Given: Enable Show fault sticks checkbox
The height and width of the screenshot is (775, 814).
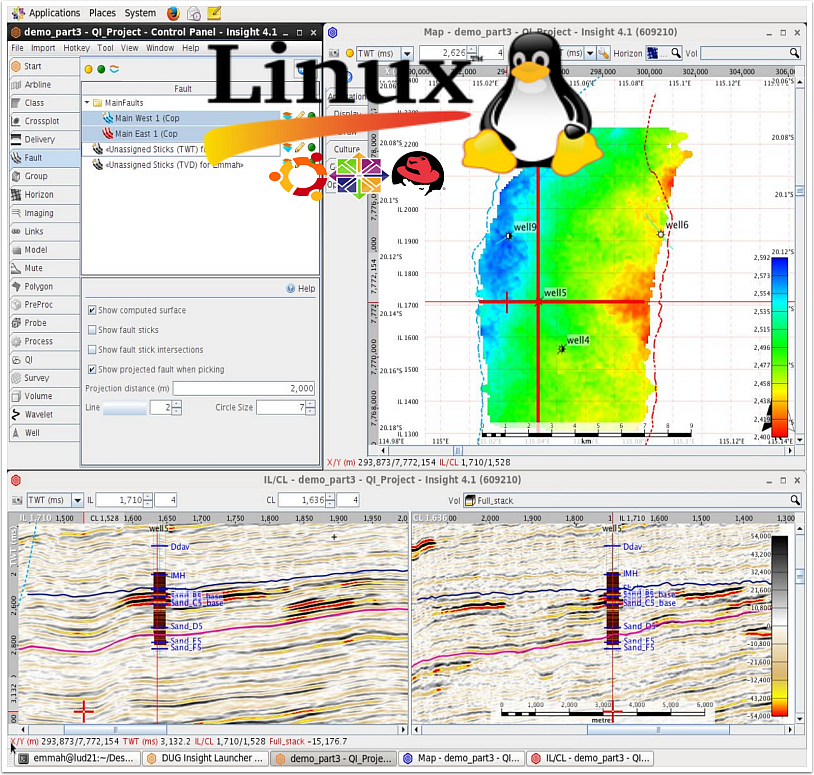Looking at the screenshot, I should (x=92, y=330).
